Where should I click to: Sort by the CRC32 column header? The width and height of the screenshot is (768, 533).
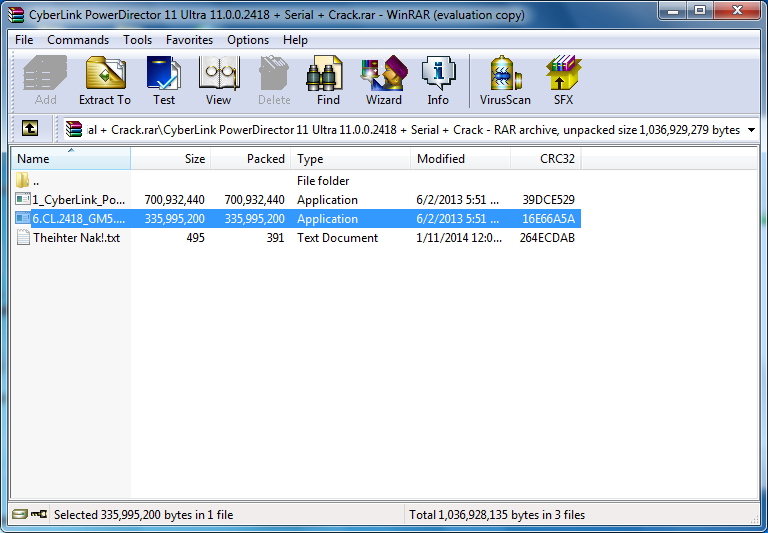(546, 159)
